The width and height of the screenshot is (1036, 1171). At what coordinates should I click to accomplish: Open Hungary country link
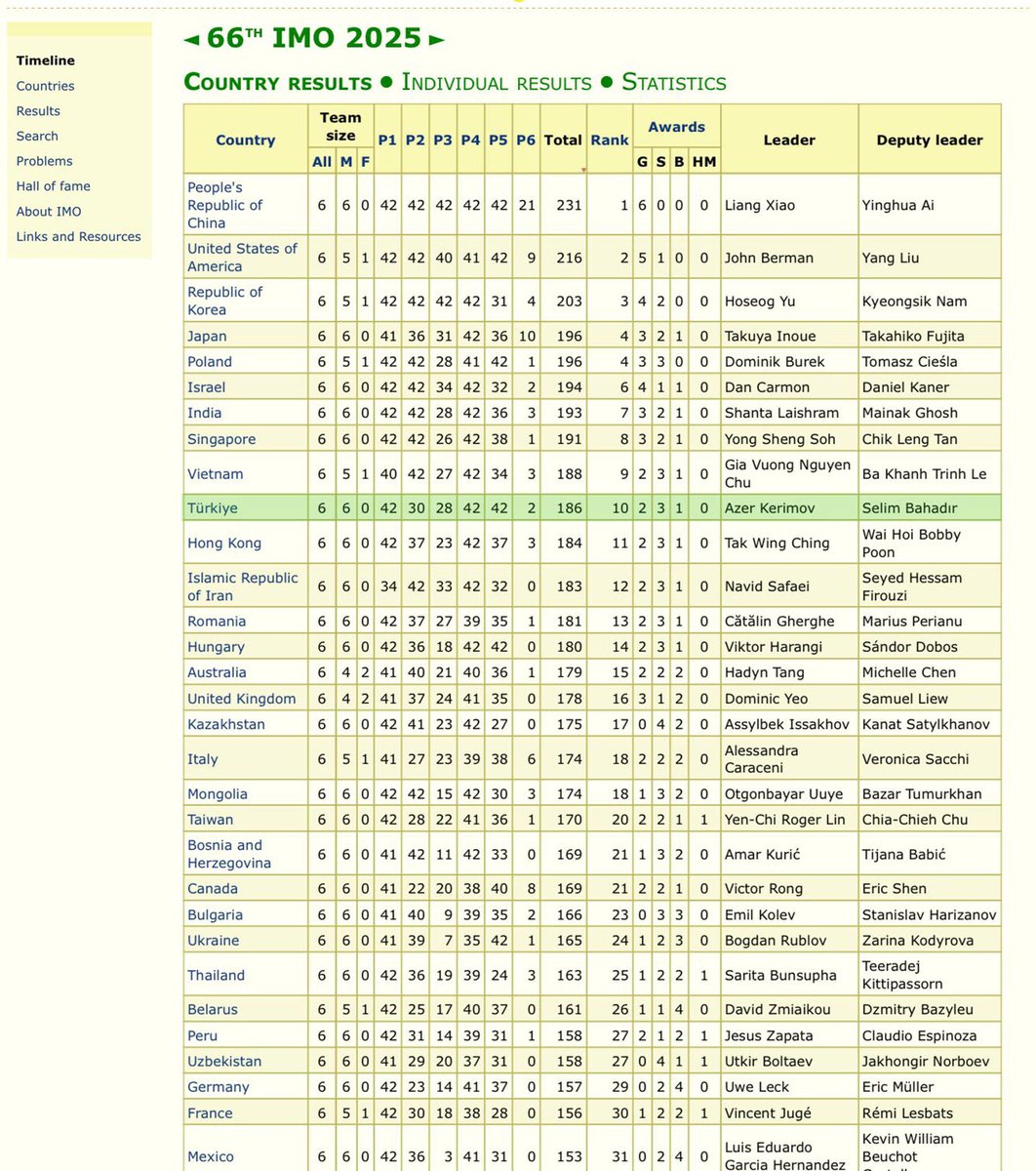click(216, 647)
